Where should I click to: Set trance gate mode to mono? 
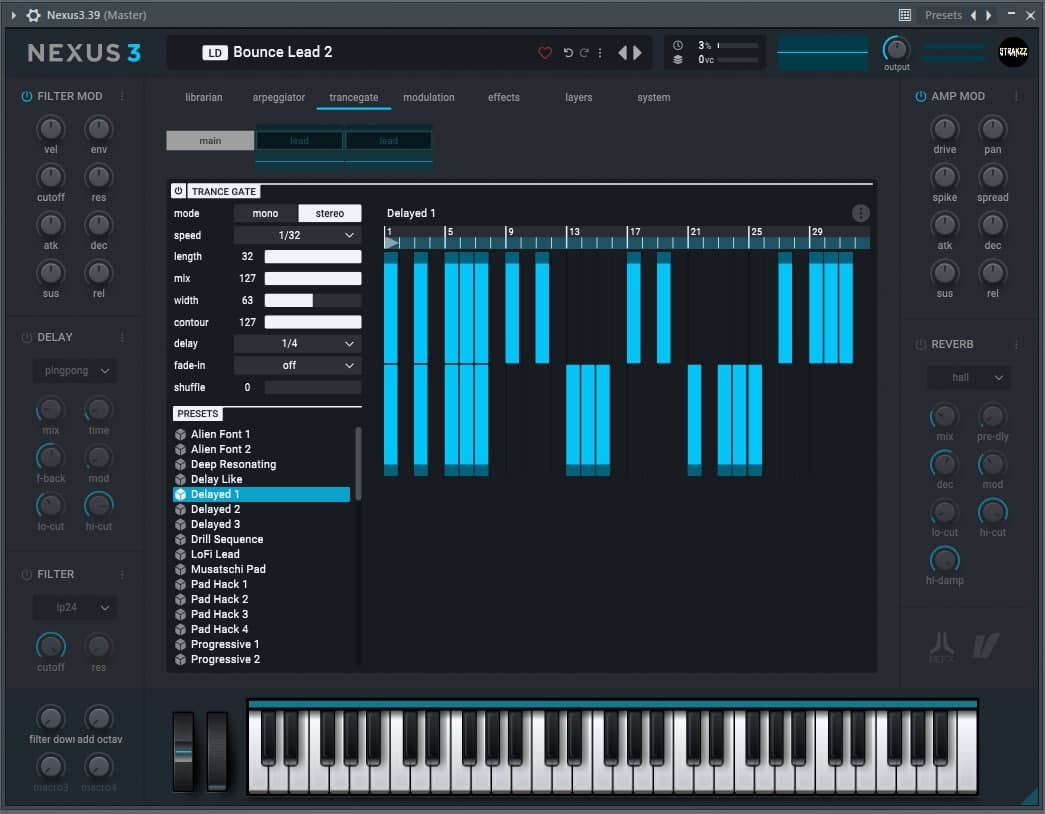pos(265,213)
